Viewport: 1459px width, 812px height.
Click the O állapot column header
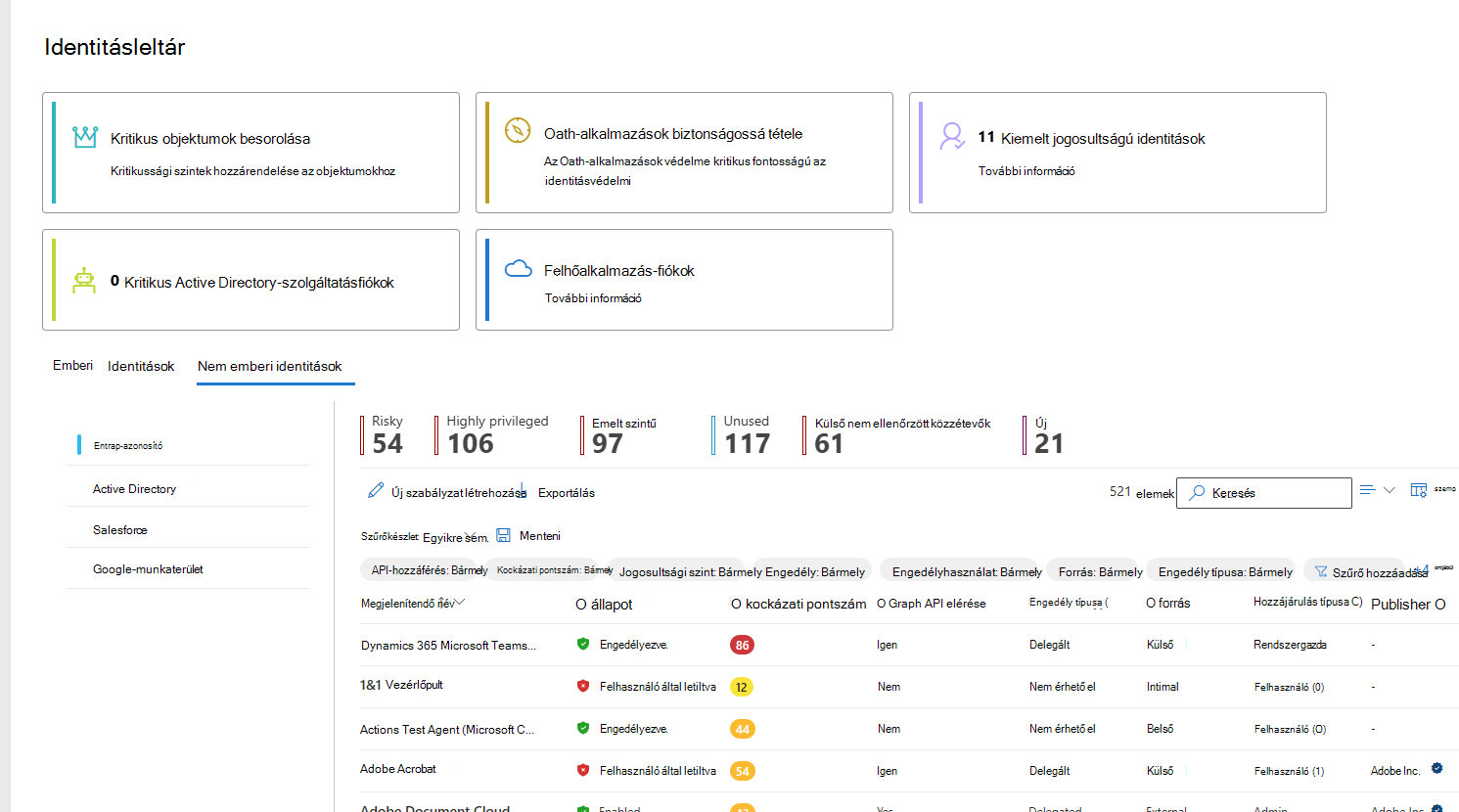click(604, 605)
